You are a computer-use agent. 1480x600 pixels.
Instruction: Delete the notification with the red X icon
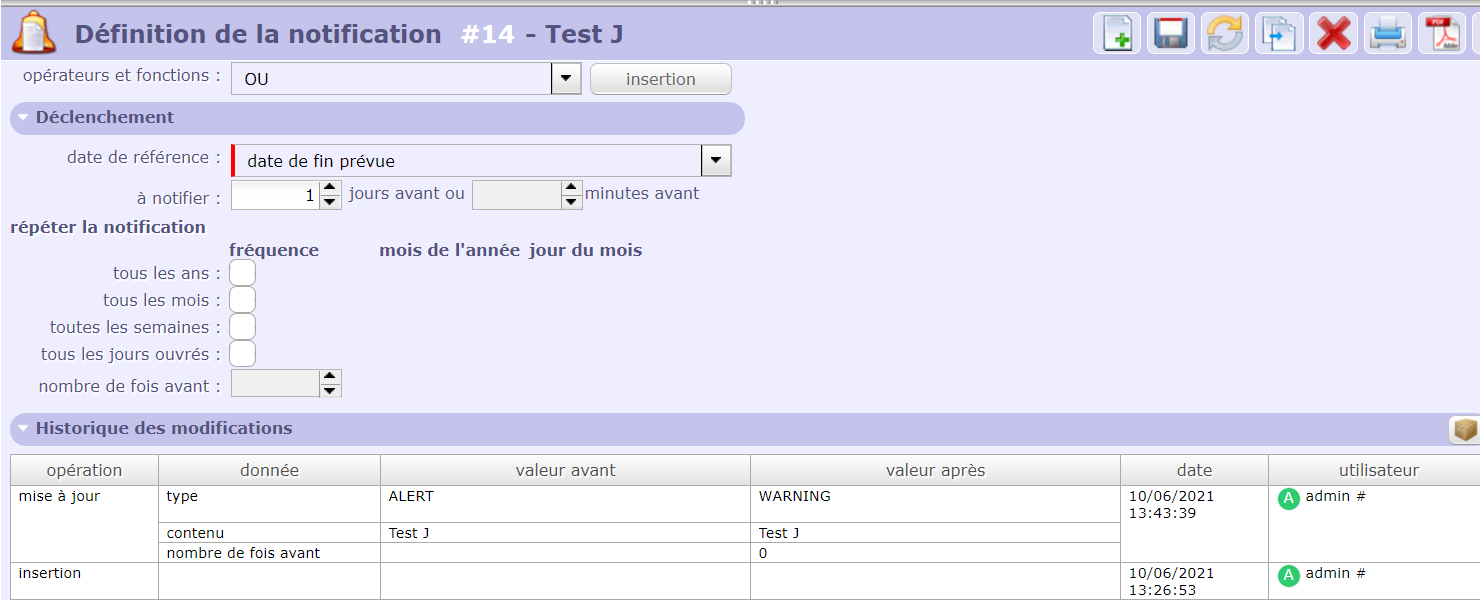[x=1333, y=33]
